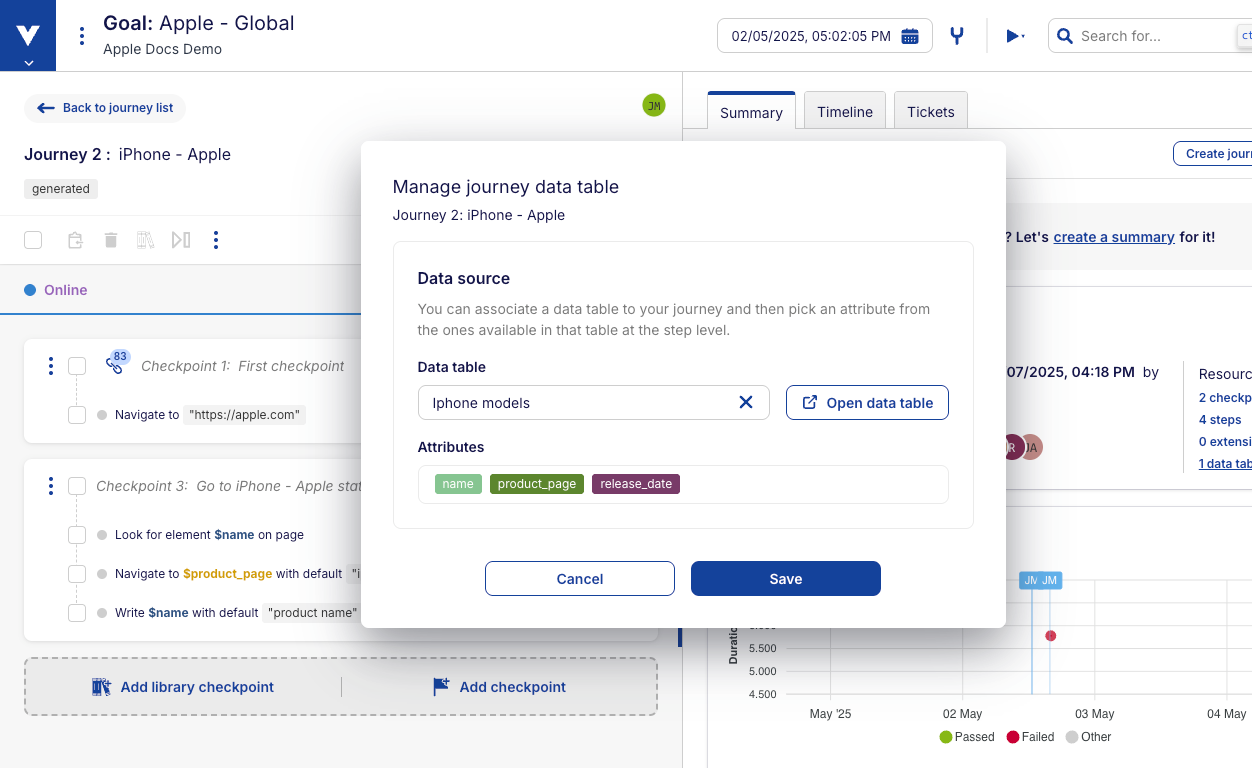Clear the Iphone models data table selection
1252x768 pixels.
point(745,402)
